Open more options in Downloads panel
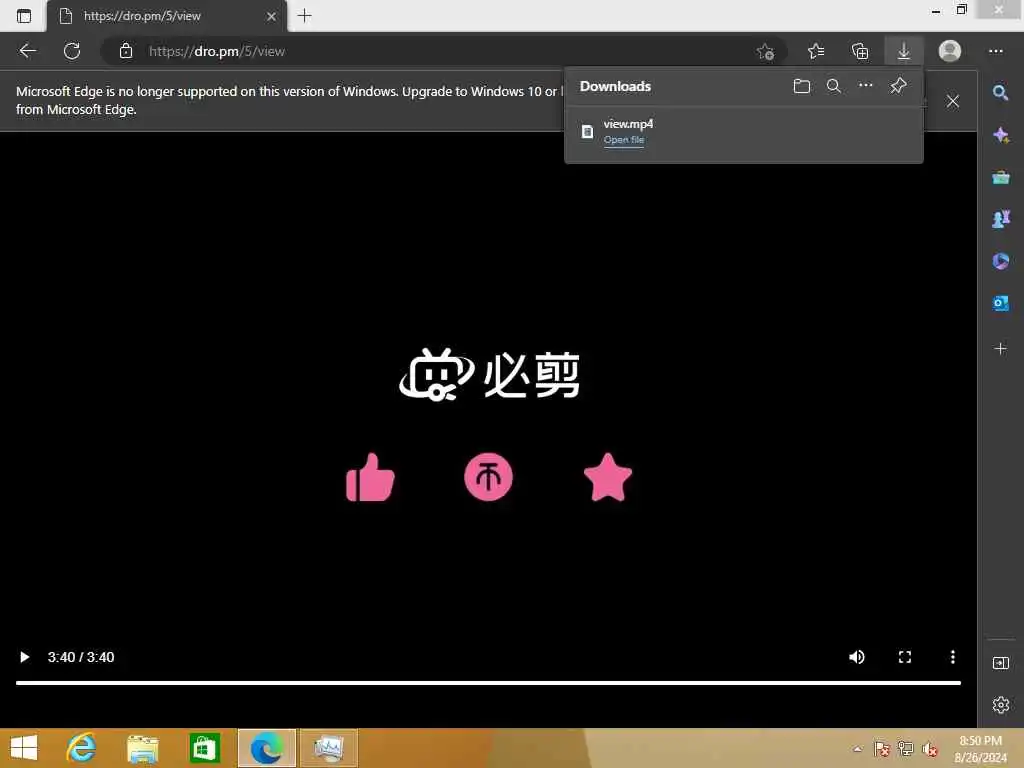This screenshot has width=1024, height=768. coord(866,86)
